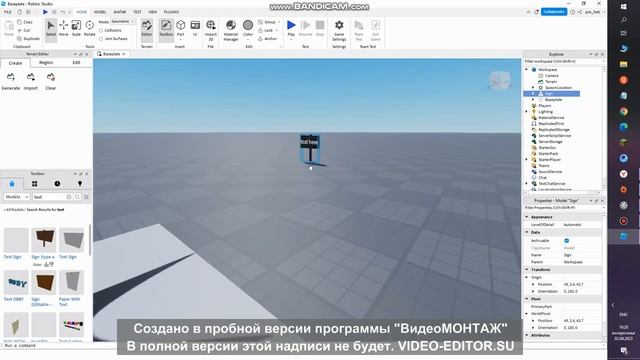640x360 pixels.
Task: Open the Mode Geometric dropdown
Action: tap(123, 21)
